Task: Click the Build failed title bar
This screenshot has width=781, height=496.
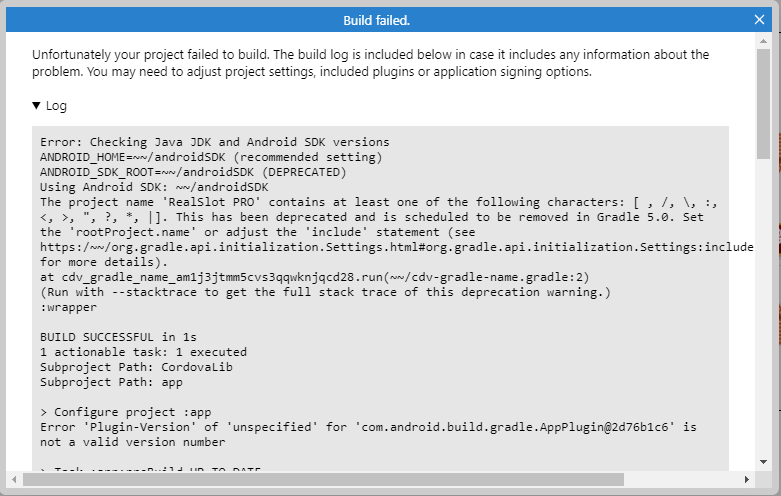Action: point(377,20)
